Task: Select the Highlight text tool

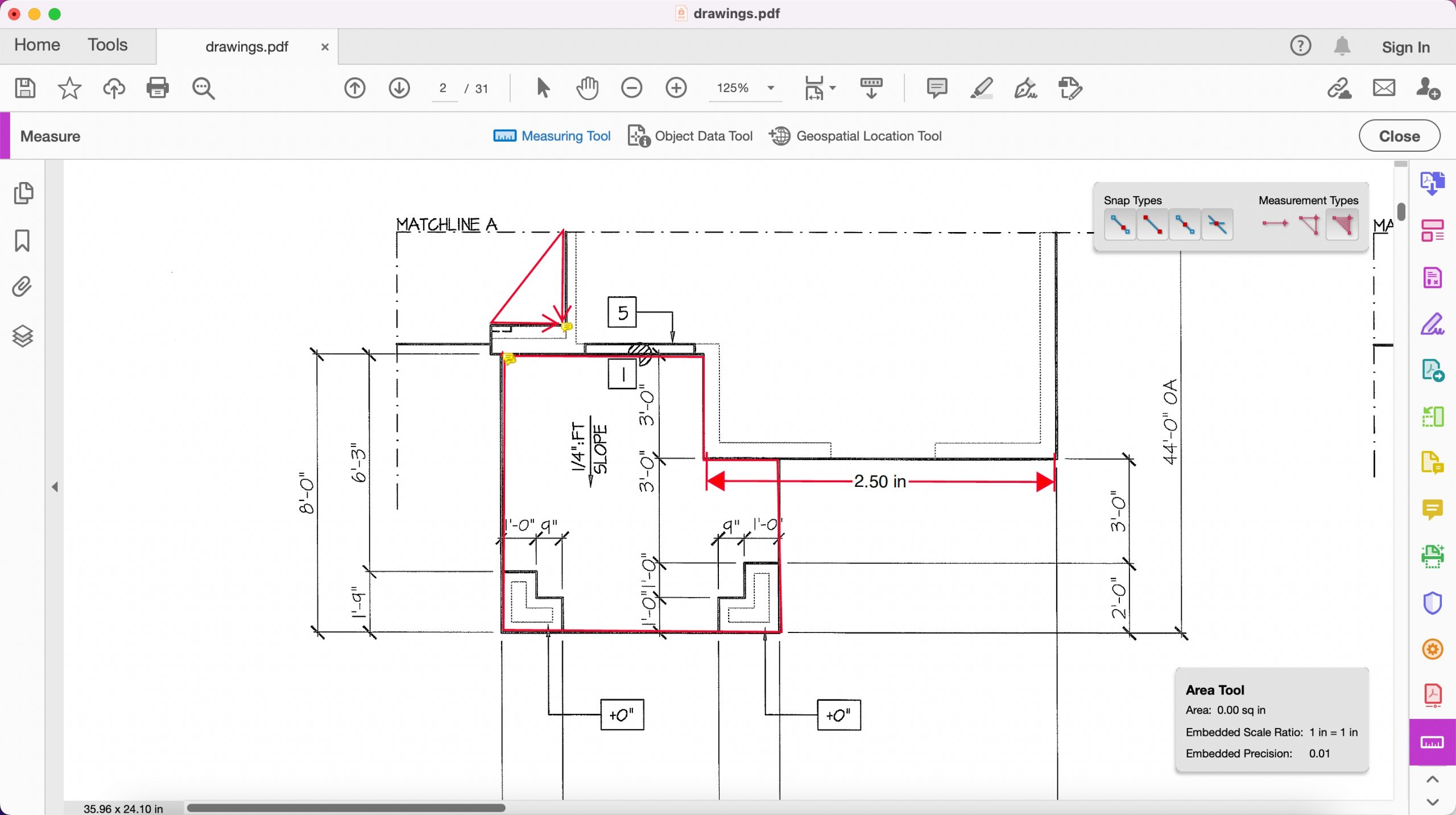Action: pyautogui.click(x=982, y=88)
